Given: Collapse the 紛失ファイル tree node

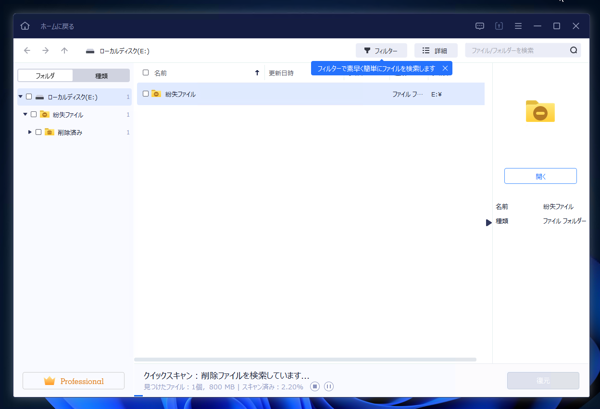Looking at the screenshot, I should coord(25,114).
